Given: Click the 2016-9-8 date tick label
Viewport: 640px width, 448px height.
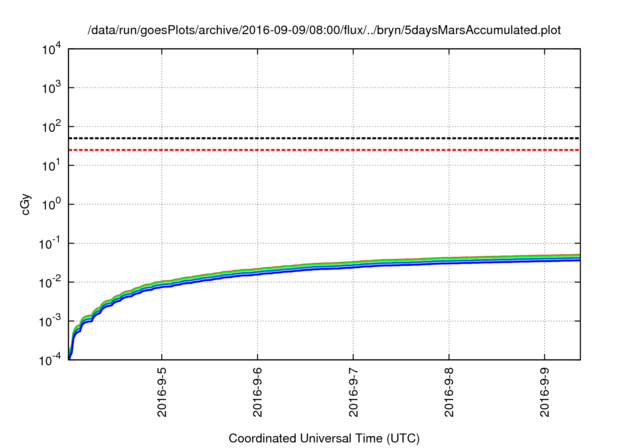Looking at the screenshot, I should pos(449,392).
